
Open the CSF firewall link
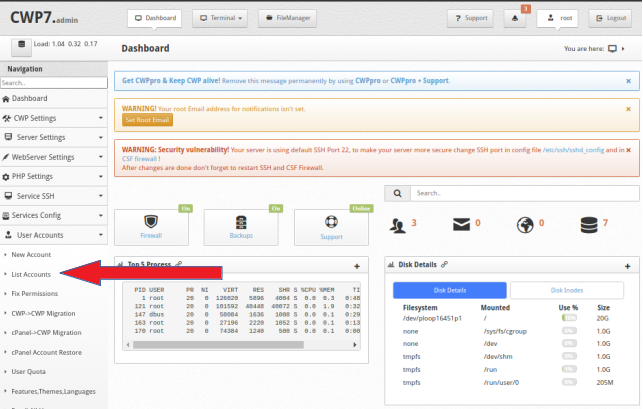click(x=139, y=159)
